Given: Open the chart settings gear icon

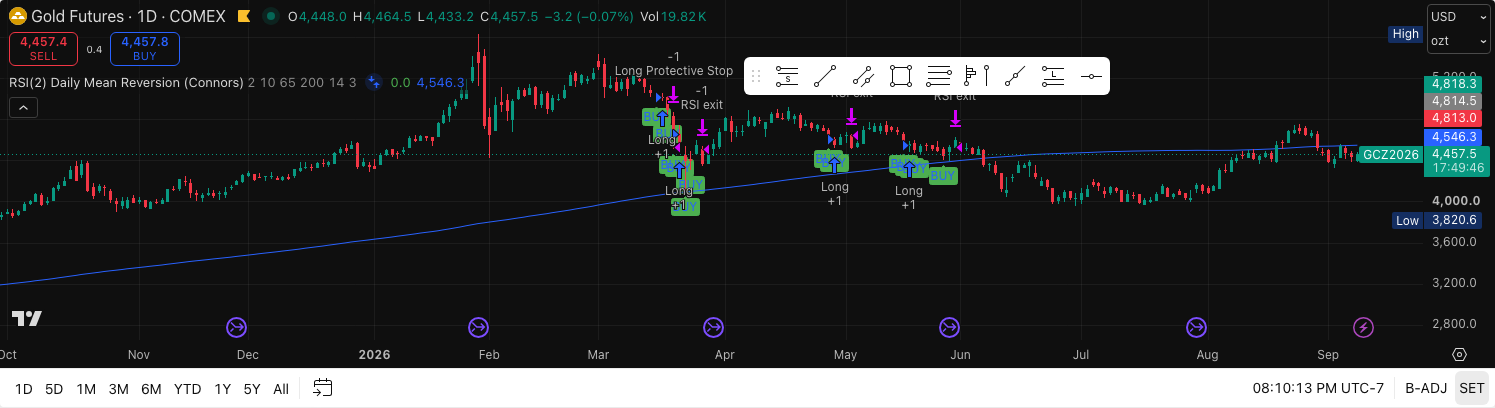Looking at the screenshot, I should [x=1459, y=355].
